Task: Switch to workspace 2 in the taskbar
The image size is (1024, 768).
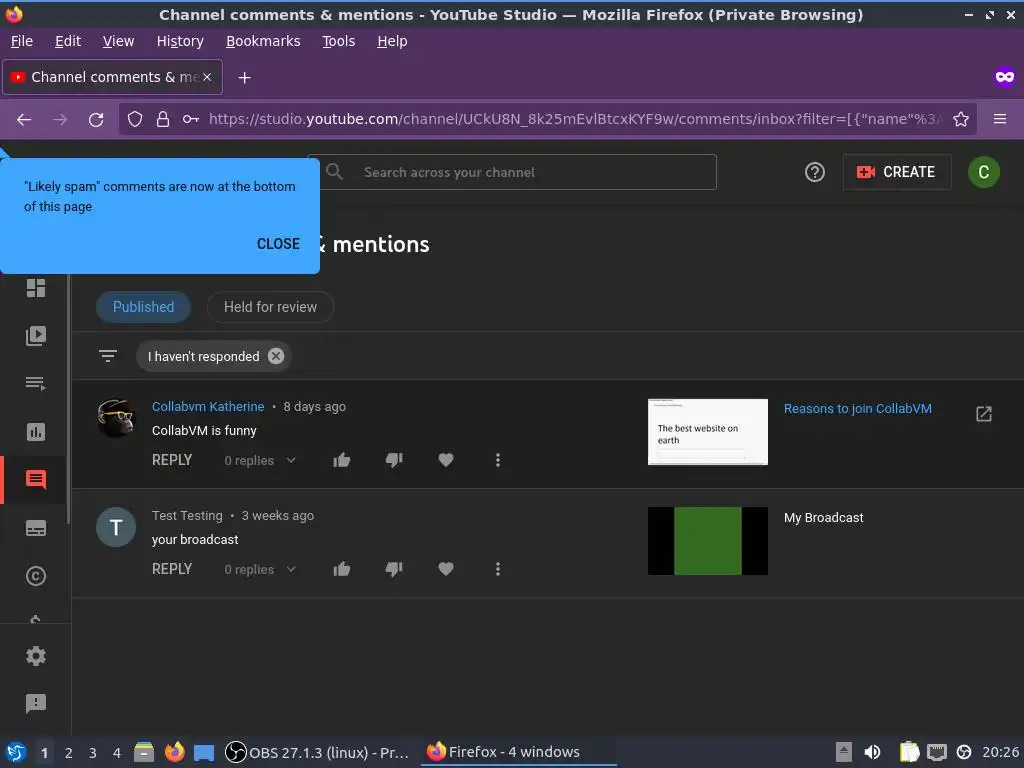Action: (x=69, y=753)
